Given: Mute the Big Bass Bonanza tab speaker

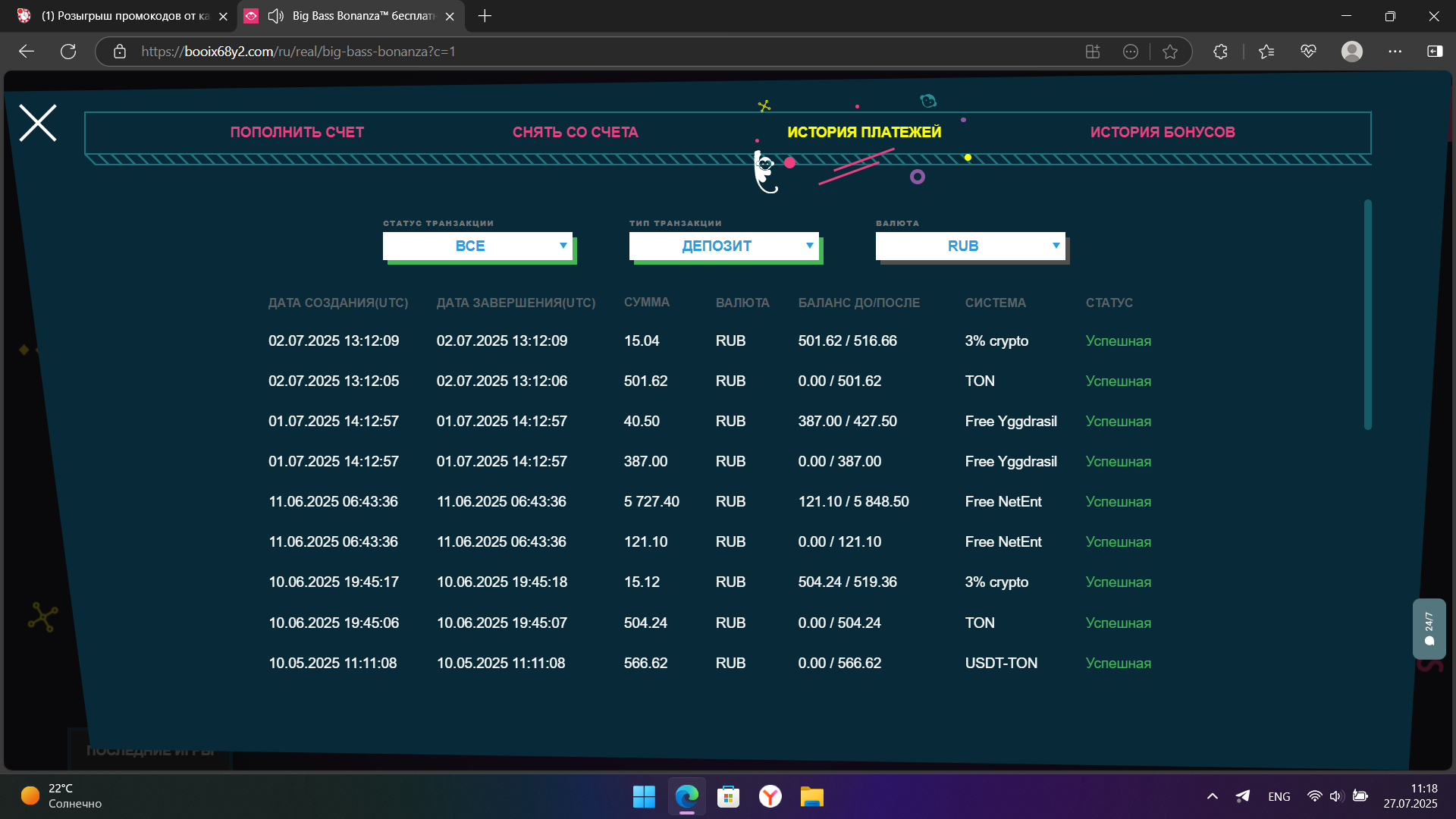Looking at the screenshot, I should 276,16.
